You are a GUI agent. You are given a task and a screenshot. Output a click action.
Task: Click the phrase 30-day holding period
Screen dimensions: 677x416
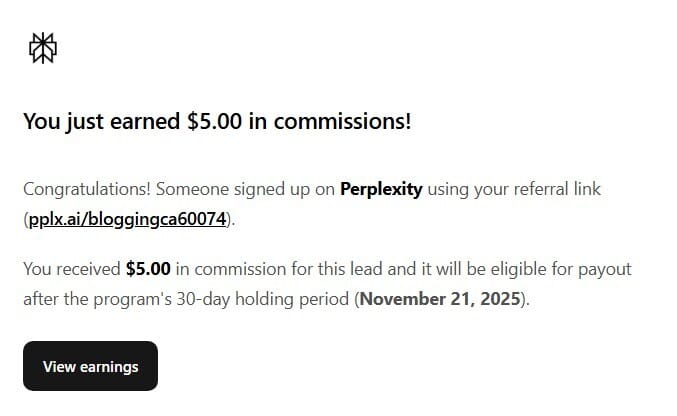(x=263, y=300)
